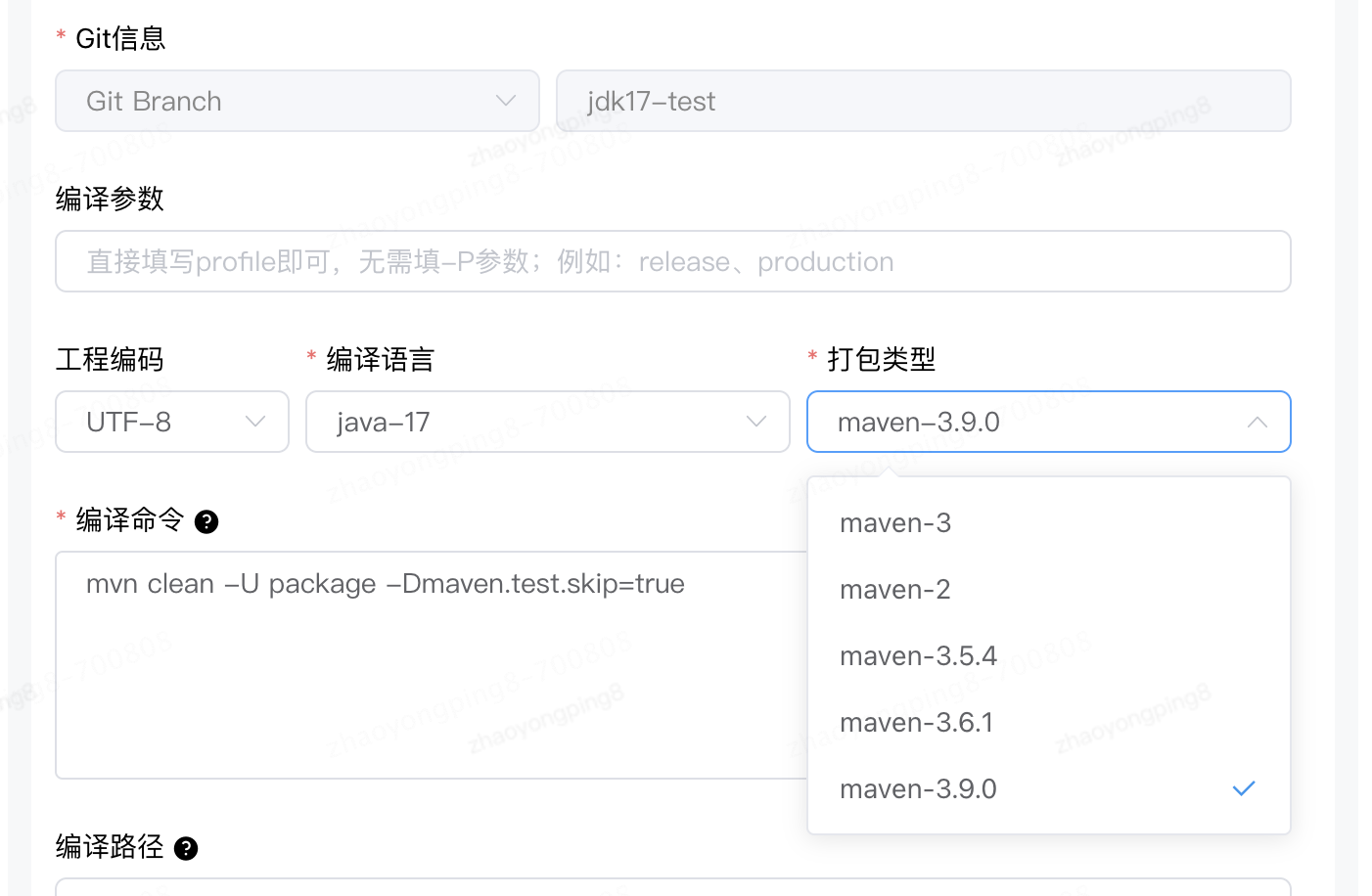Choose maven-3.5.4 option
1372x896 pixels.
click(x=1049, y=655)
